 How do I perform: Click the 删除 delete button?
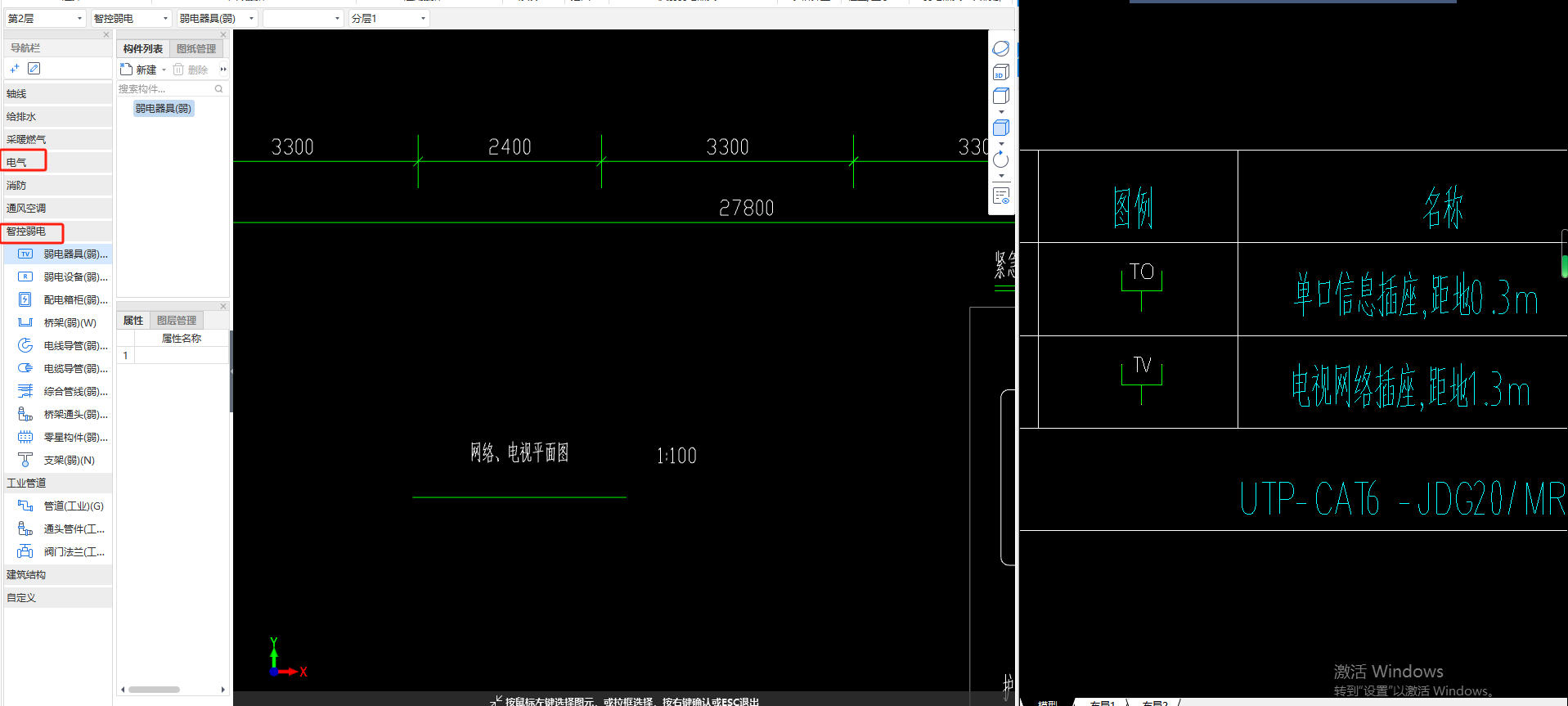click(191, 70)
